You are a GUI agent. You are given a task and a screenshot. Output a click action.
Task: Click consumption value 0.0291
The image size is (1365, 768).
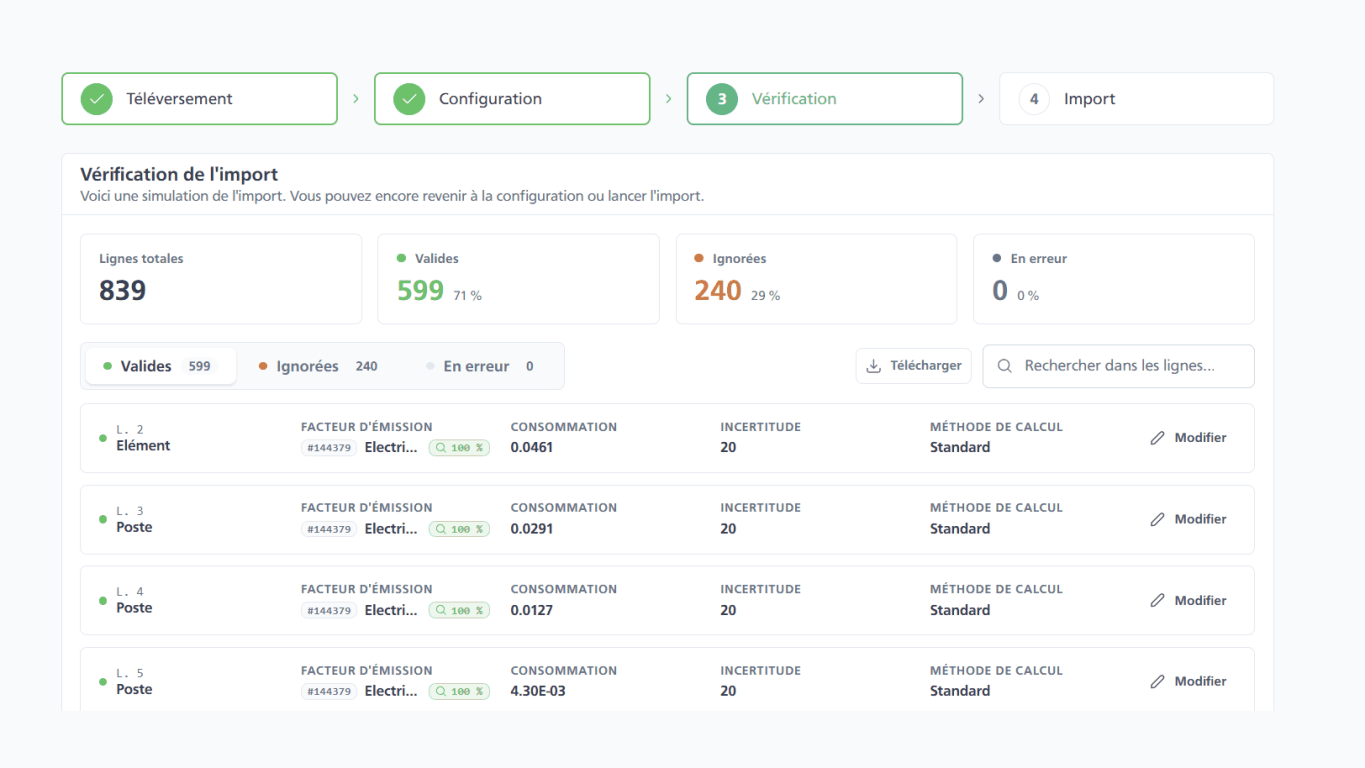click(x=532, y=528)
